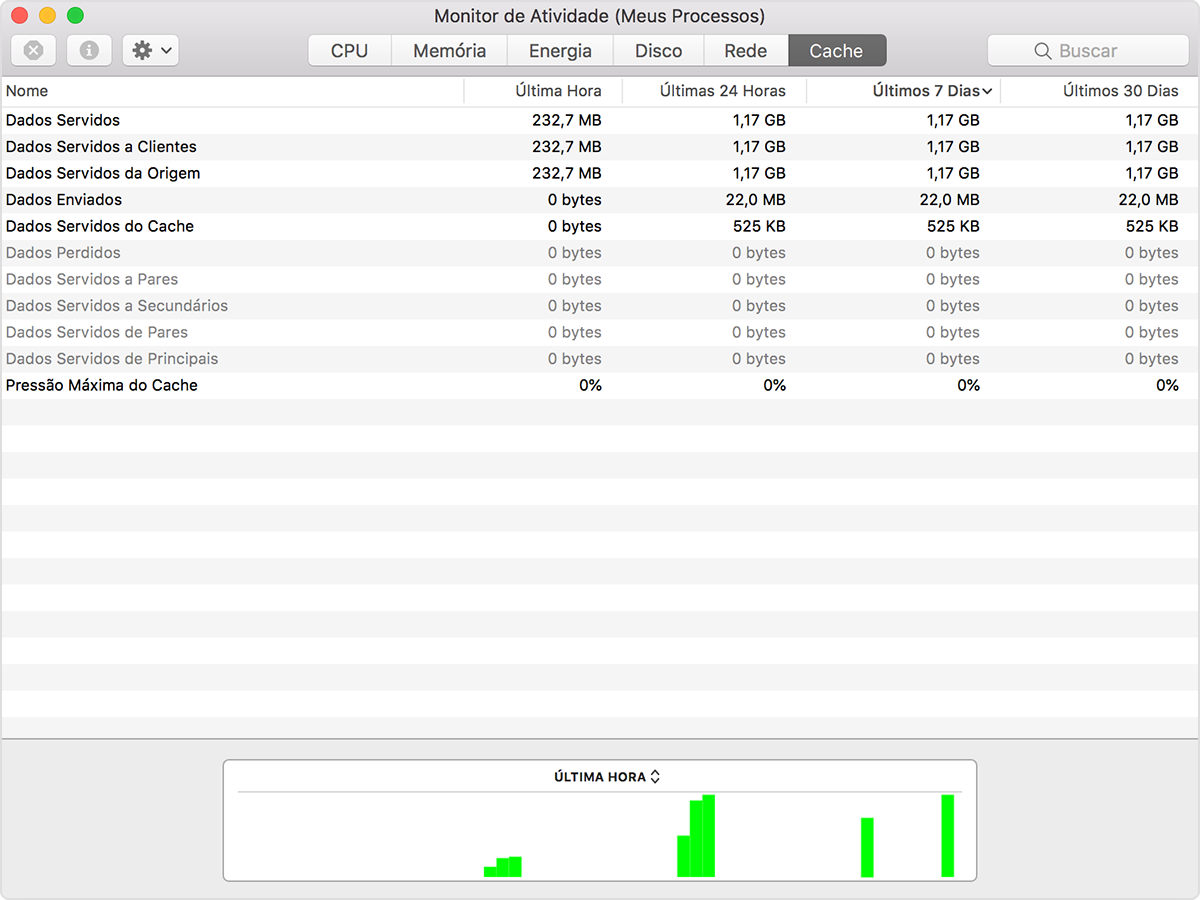Open the process info (i) toolbar icon
The width and height of the screenshot is (1200, 900).
pos(89,50)
